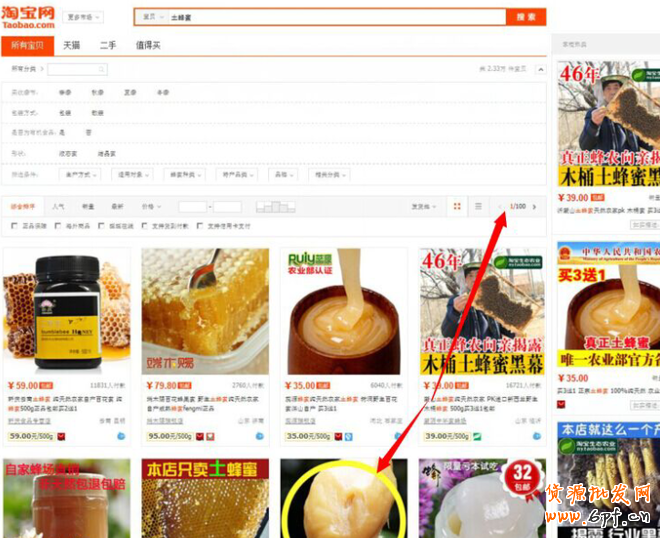
Task: Tick the first checkbox below the sort bar
Action: [13, 226]
